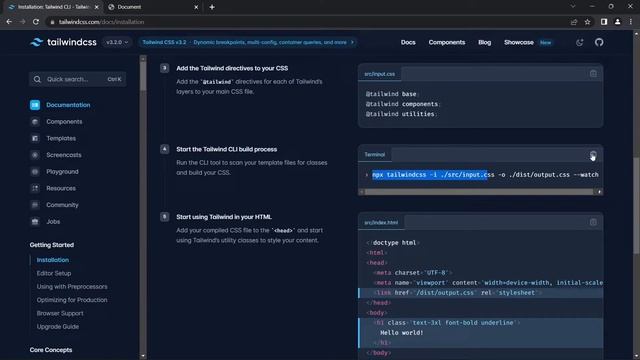640x360 pixels.
Task: Click the heading Start using Tailwind in your HTML
Action: pyautogui.click(x=224, y=217)
